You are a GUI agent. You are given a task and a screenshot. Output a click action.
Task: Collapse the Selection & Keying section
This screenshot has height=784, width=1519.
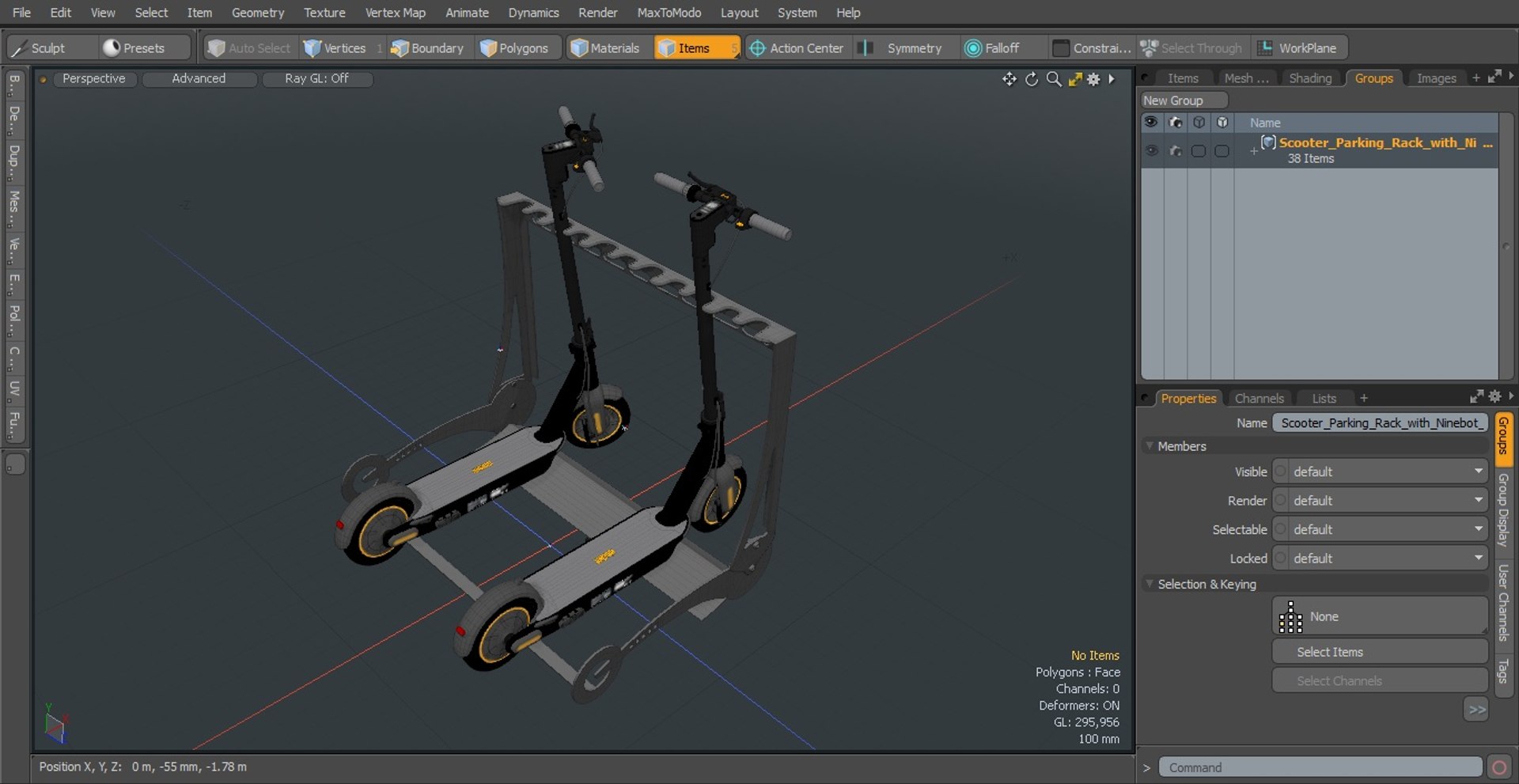click(x=1150, y=584)
